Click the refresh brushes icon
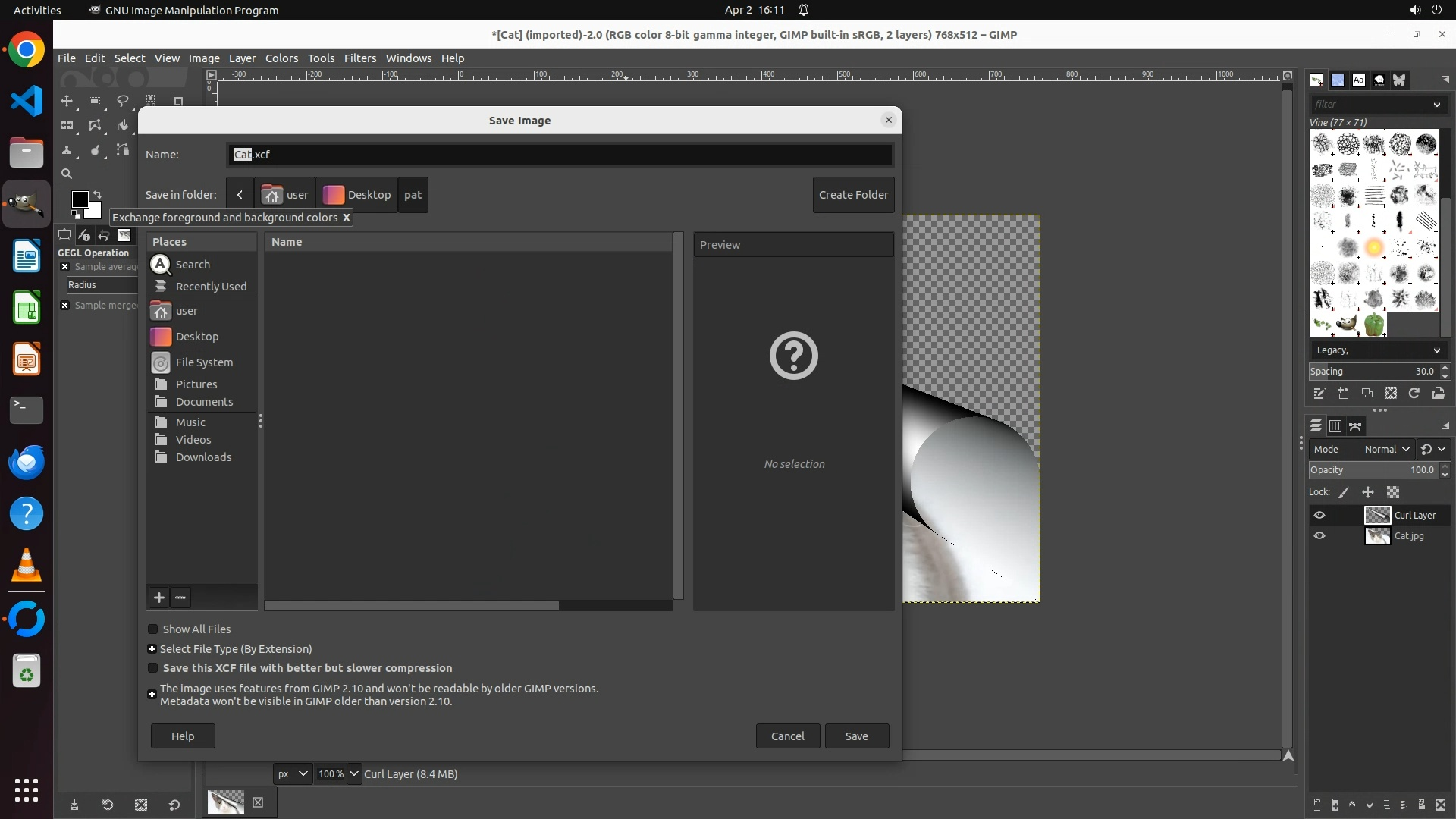This screenshot has height=819, width=1456. (x=1414, y=393)
